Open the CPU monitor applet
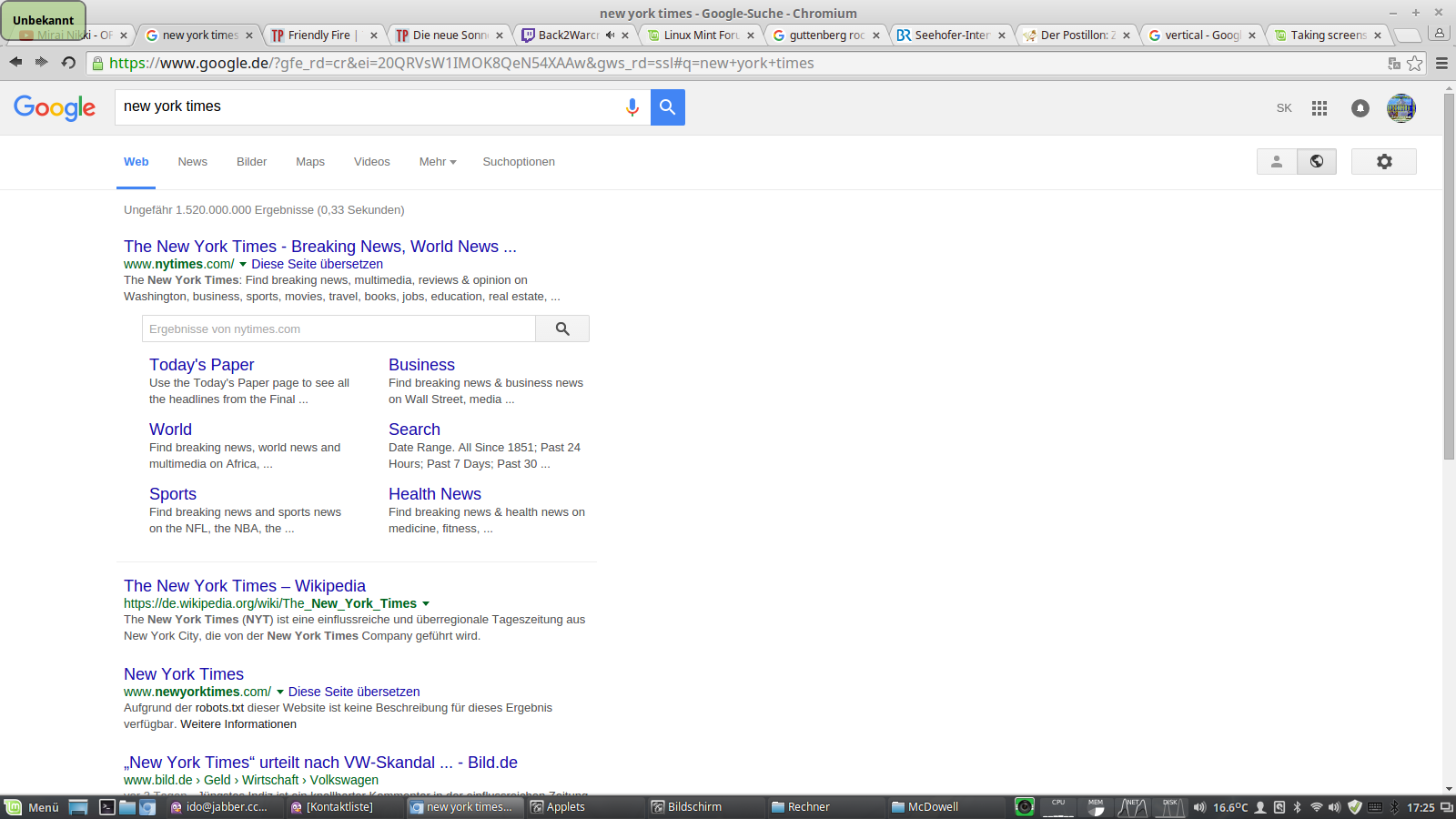 (1058, 807)
